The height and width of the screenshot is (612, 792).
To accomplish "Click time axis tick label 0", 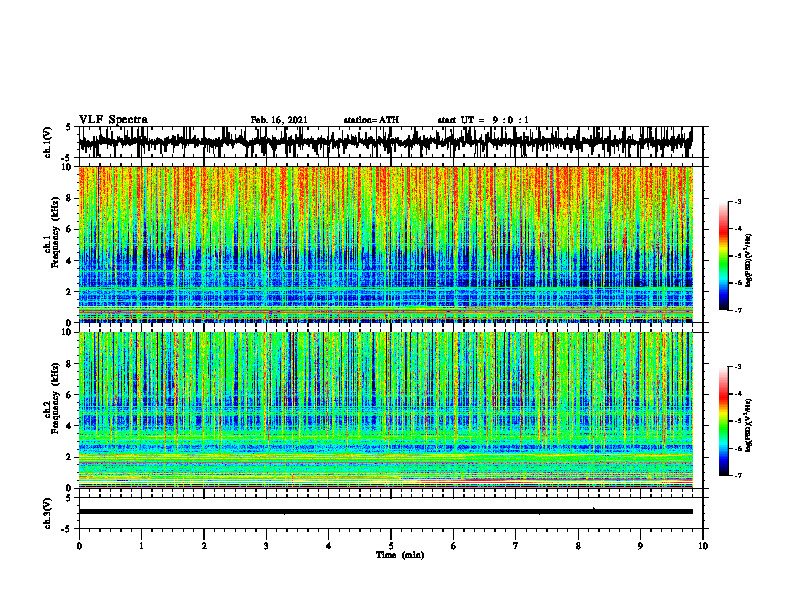I will (79, 546).
